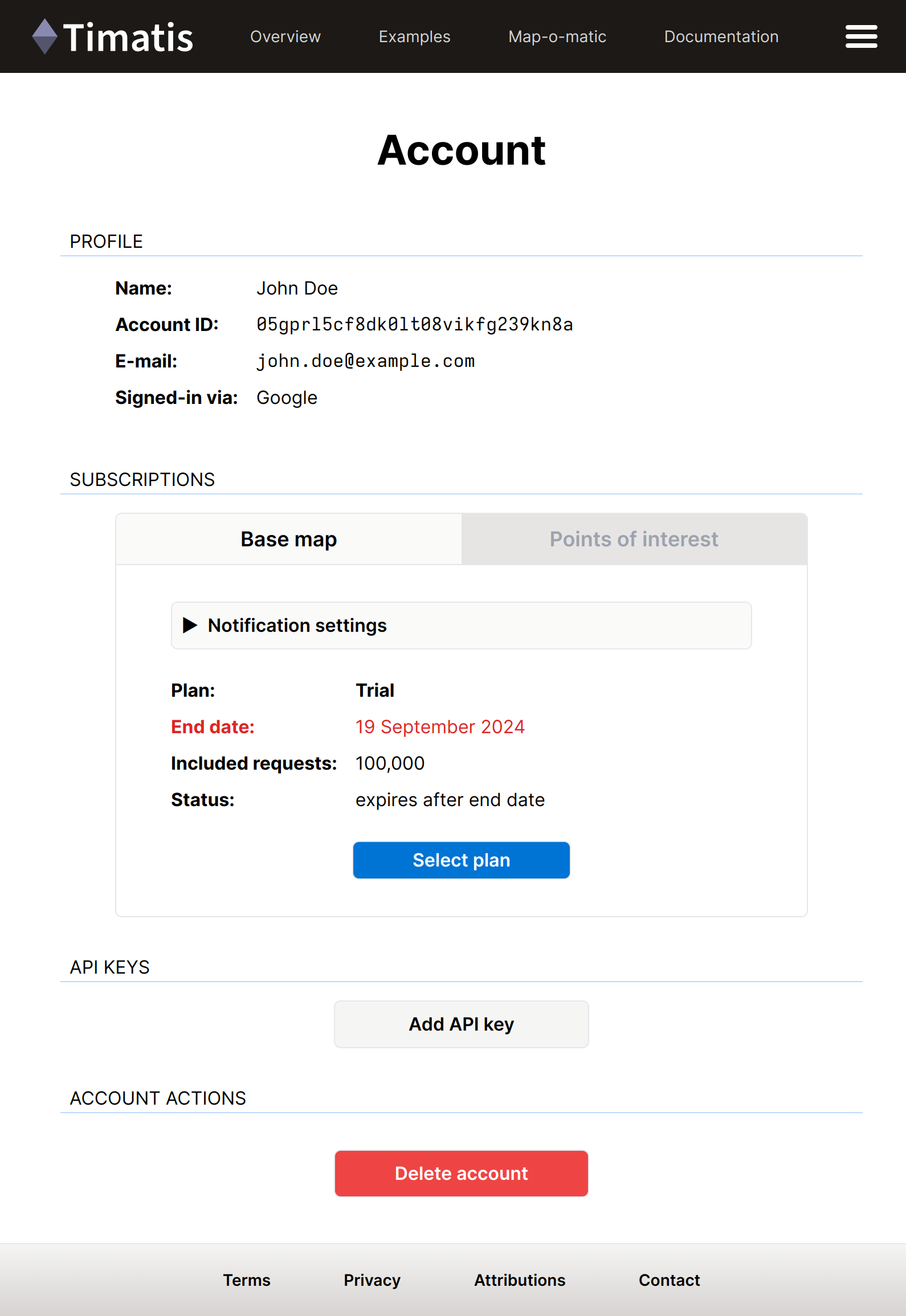906x1316 pixels.
Task: Open the Contact footer link
Action: (669, 1280)
